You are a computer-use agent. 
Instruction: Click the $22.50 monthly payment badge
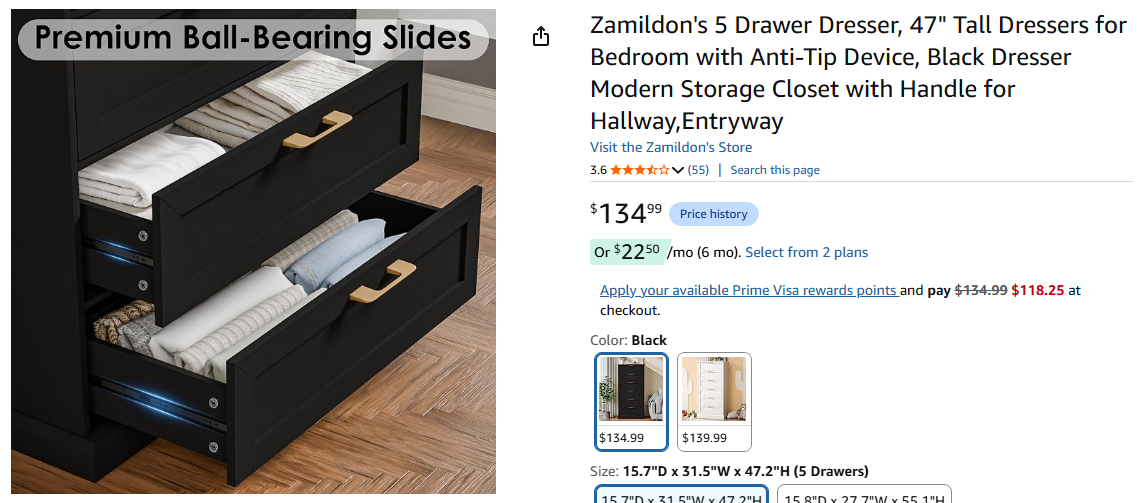[627, 252]
